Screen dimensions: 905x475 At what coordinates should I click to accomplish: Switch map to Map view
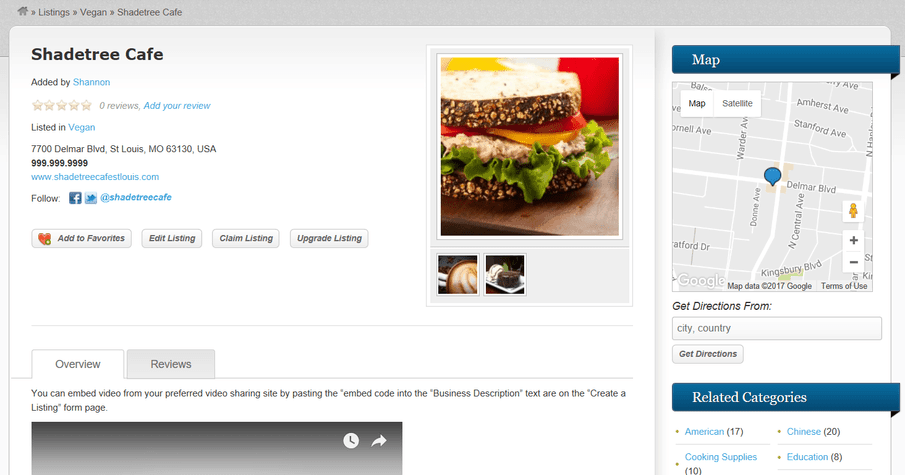(x=697, y=103)
